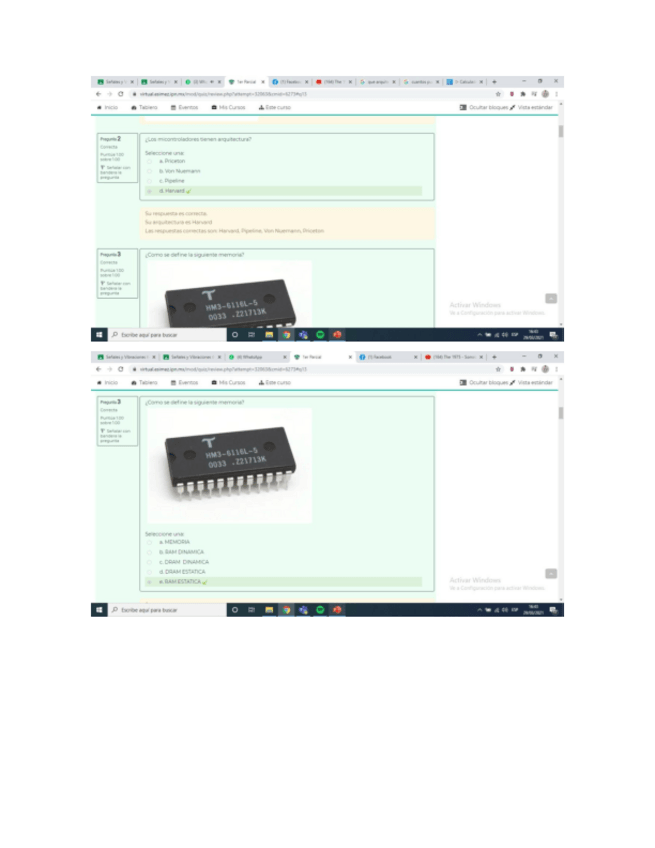Flag Pregunta 2 with the bandera icon

pyautogui.click(x=102, y=167)
